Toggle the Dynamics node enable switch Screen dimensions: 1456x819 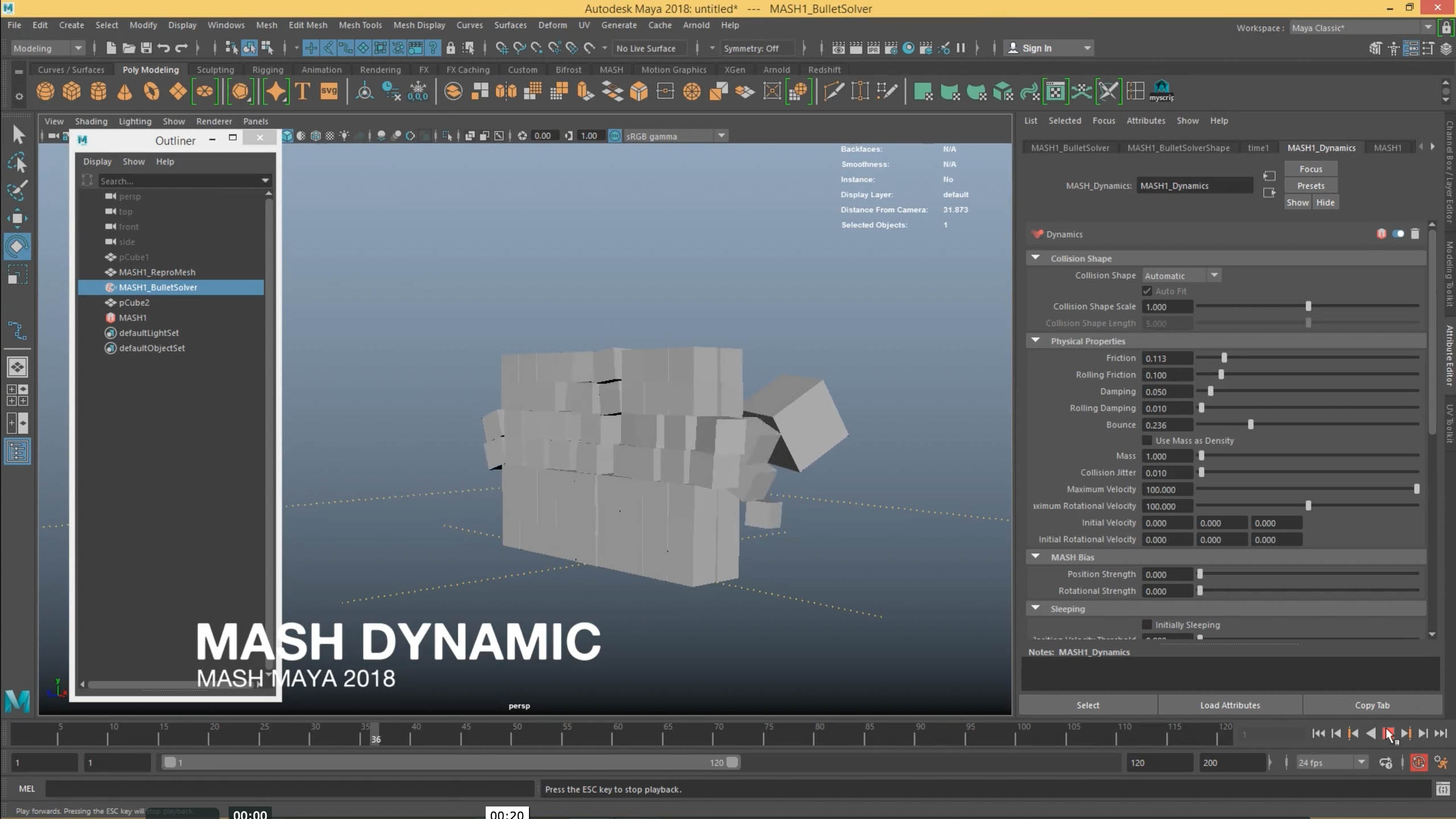[1398, 234]
